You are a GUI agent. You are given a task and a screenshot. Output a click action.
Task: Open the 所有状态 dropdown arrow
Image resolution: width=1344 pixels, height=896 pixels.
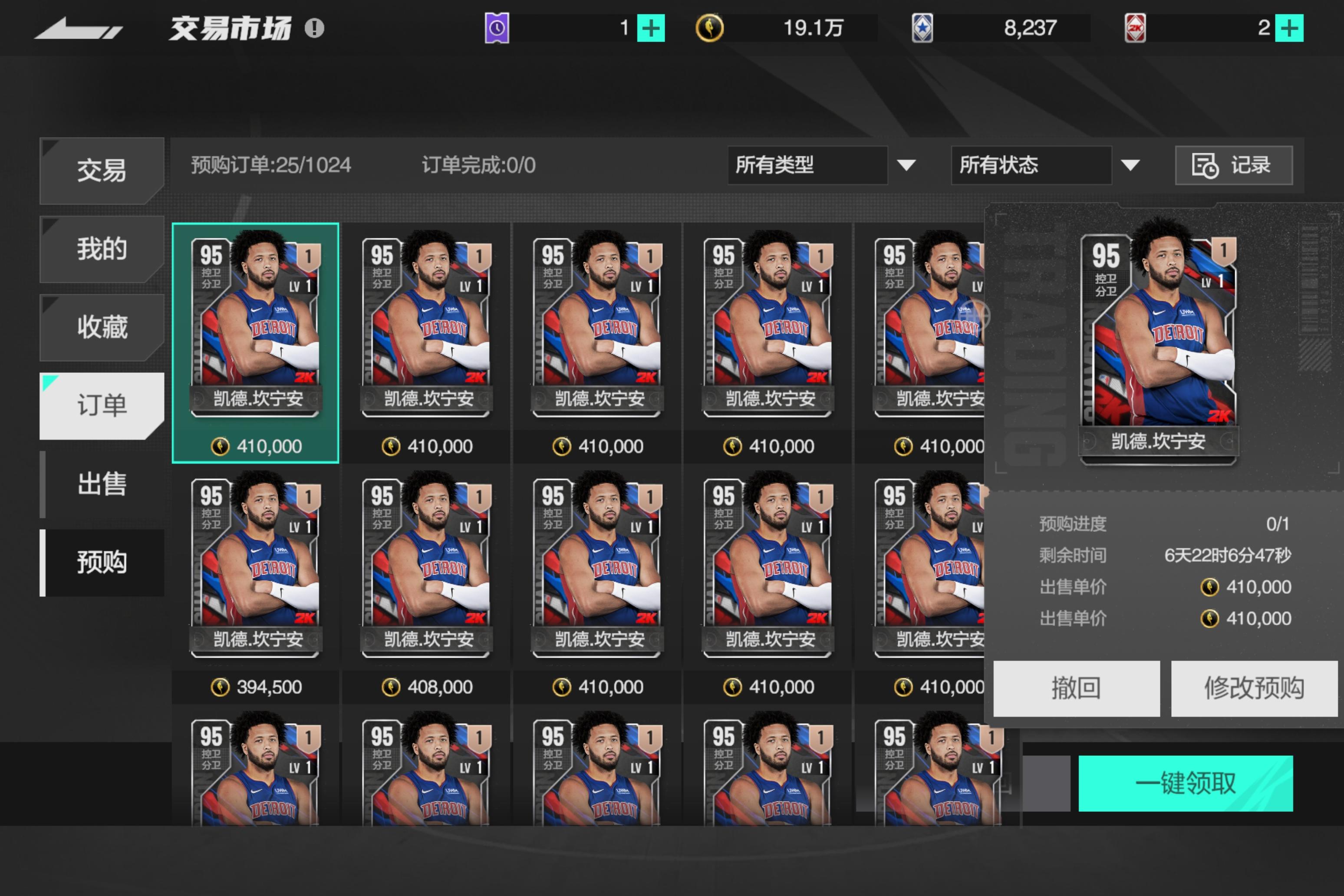pyautogui.click(x=1130, y=165)
